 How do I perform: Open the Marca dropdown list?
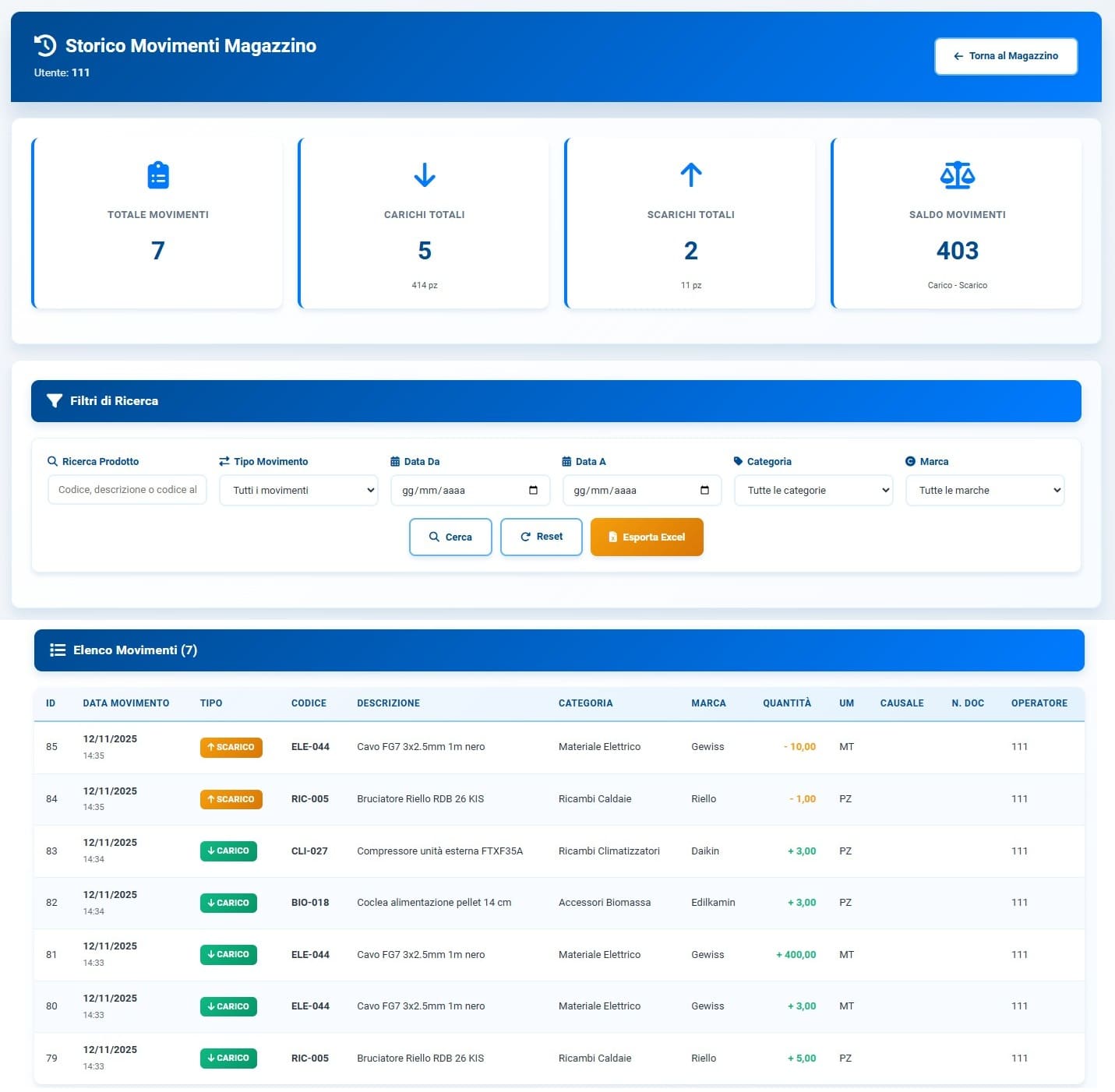[985, 491]
